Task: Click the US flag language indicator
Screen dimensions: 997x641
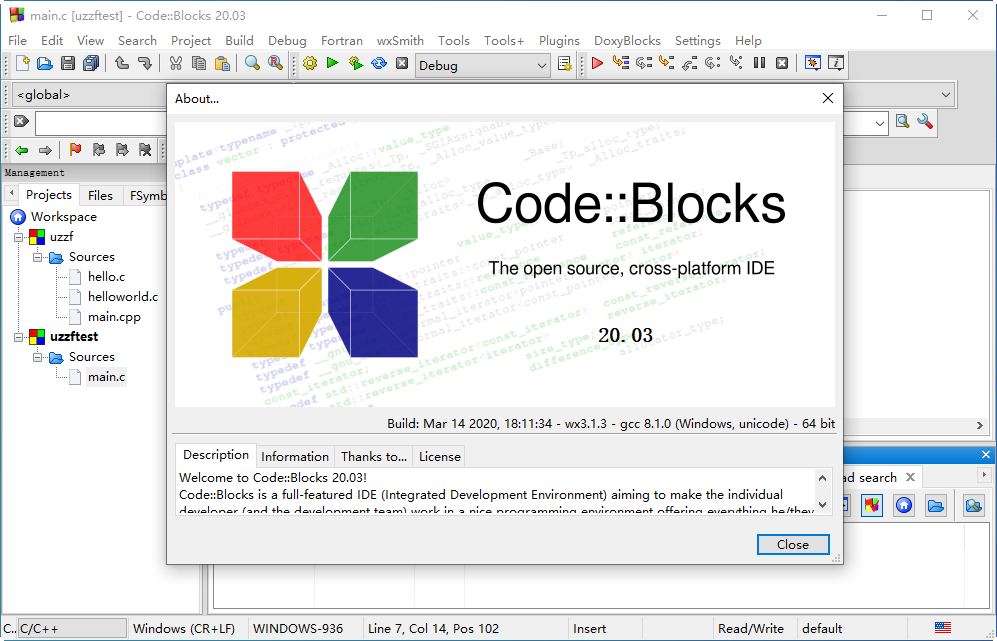Action: pos(943,628)
